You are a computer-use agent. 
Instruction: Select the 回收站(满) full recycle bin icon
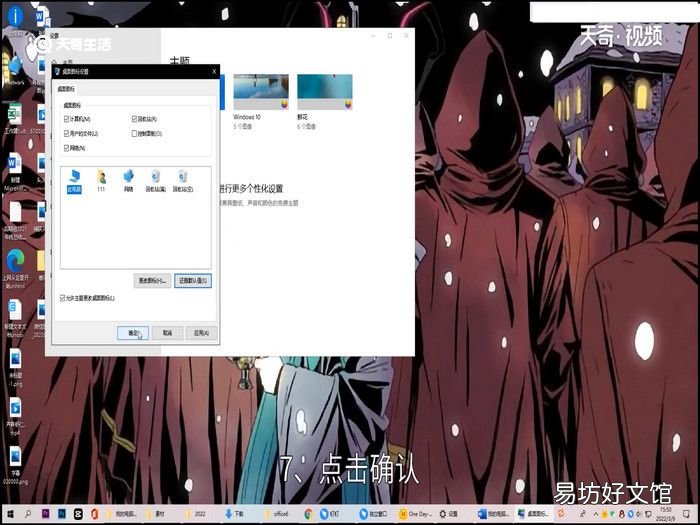pyautogui.click(x=155, y=181)
